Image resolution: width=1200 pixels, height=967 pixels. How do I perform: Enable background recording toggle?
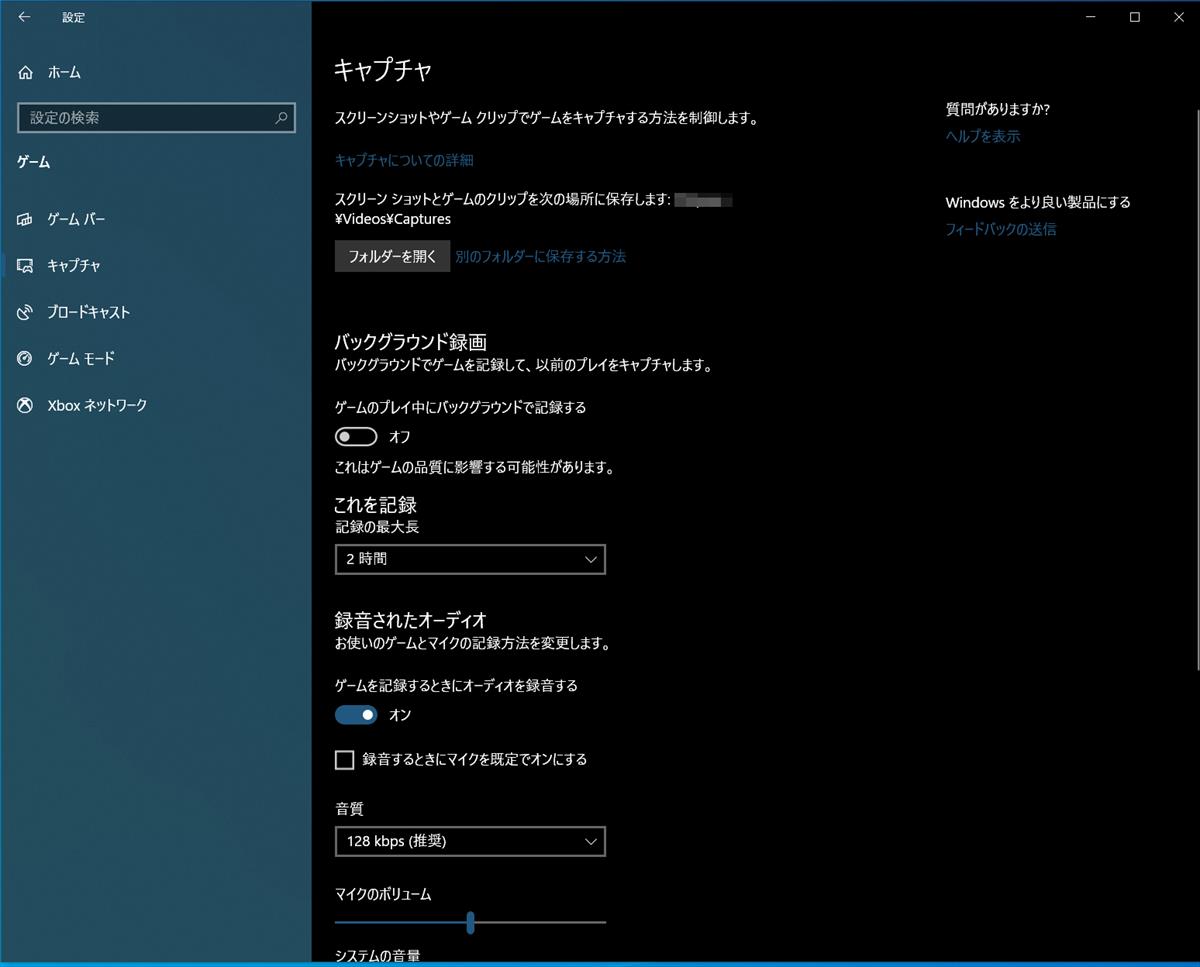pyautogui.click(x=356, y=437)
